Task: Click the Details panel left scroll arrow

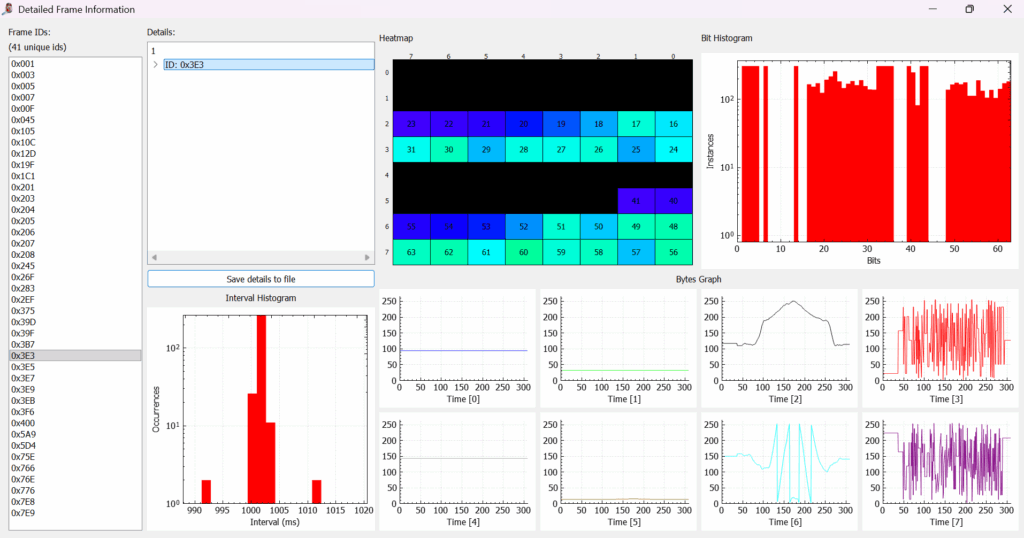Action: point(154,258)
